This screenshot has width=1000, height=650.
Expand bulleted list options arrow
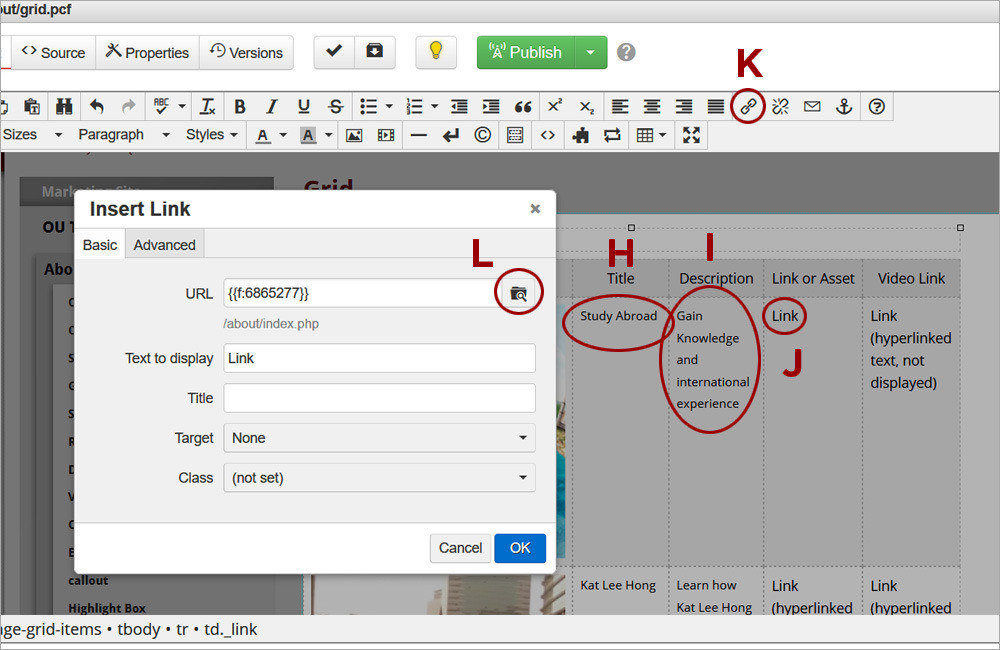point(388,107)
